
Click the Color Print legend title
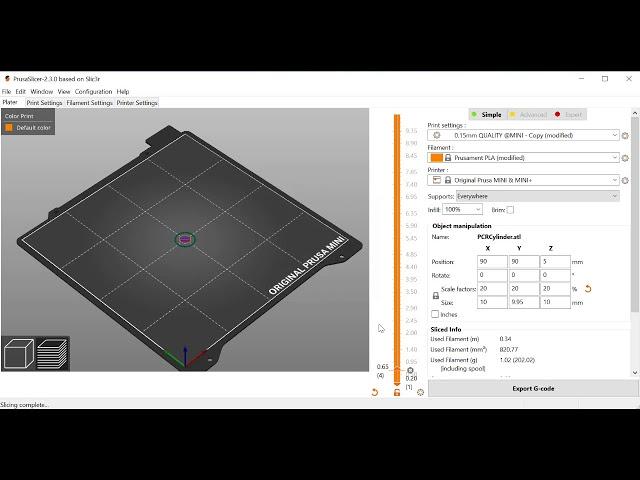(19, 116)
